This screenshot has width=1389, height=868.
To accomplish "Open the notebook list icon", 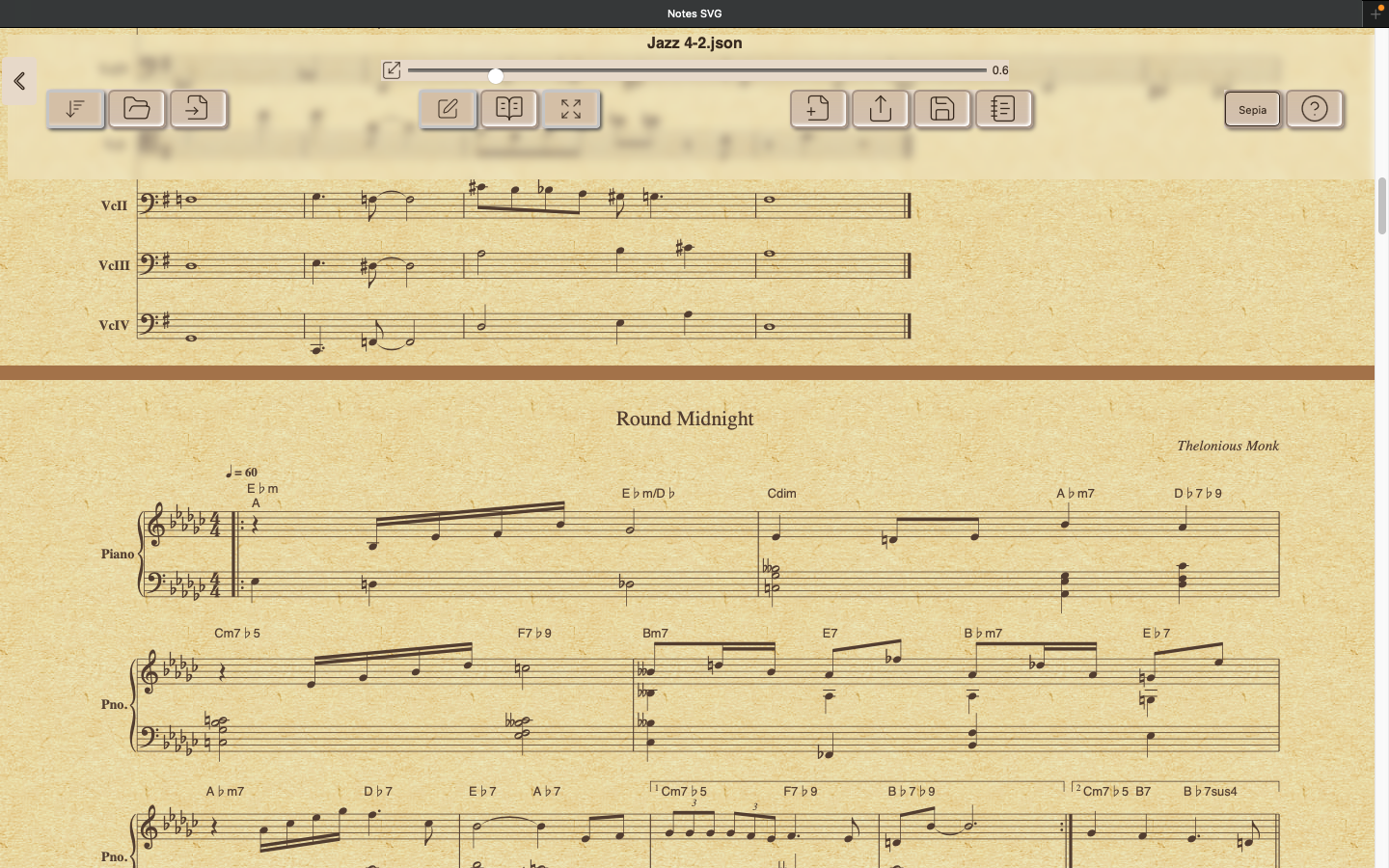I will (x=1003, y=109).
